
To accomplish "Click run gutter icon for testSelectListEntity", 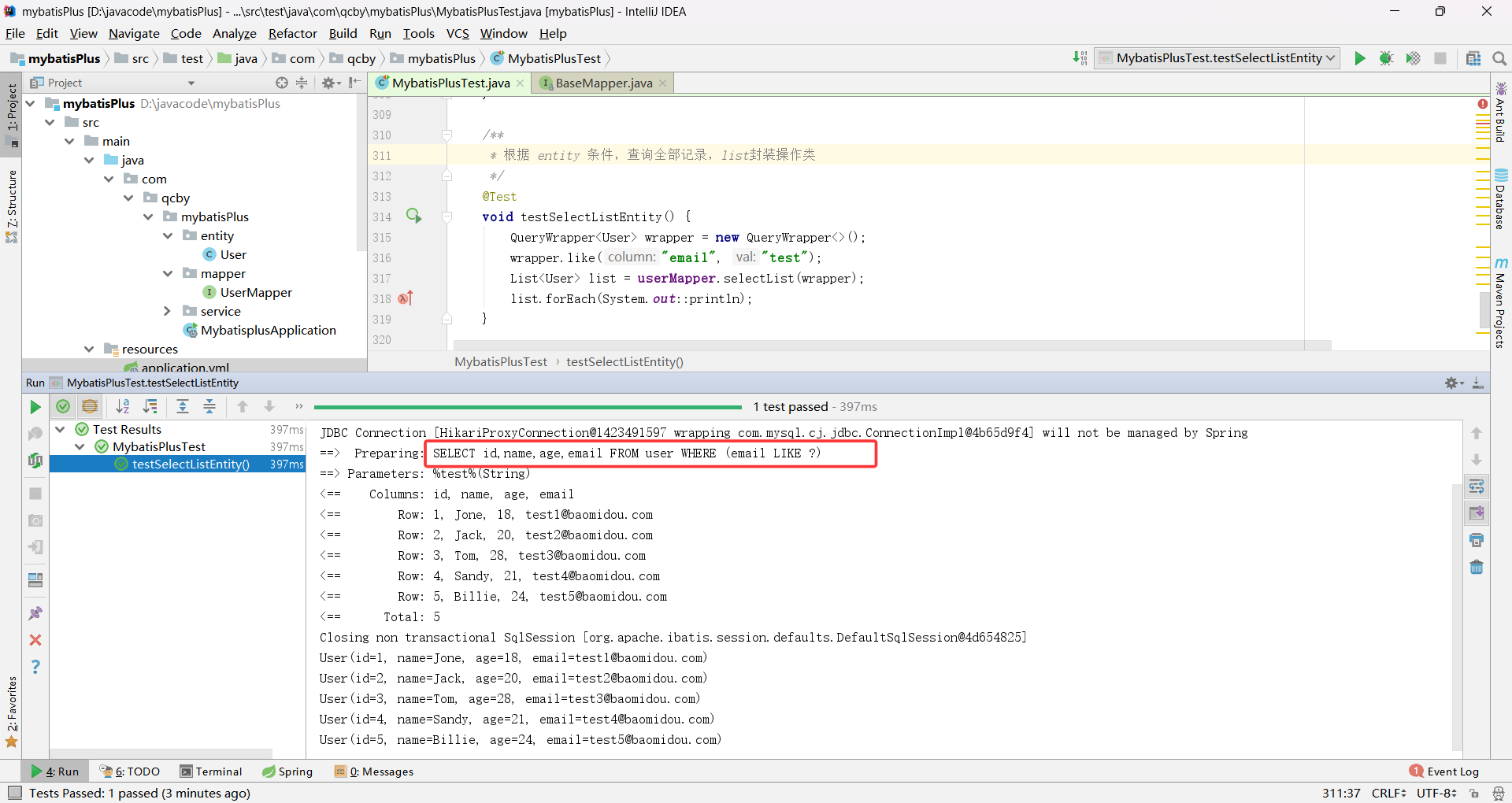I will [x=413, y=216].
